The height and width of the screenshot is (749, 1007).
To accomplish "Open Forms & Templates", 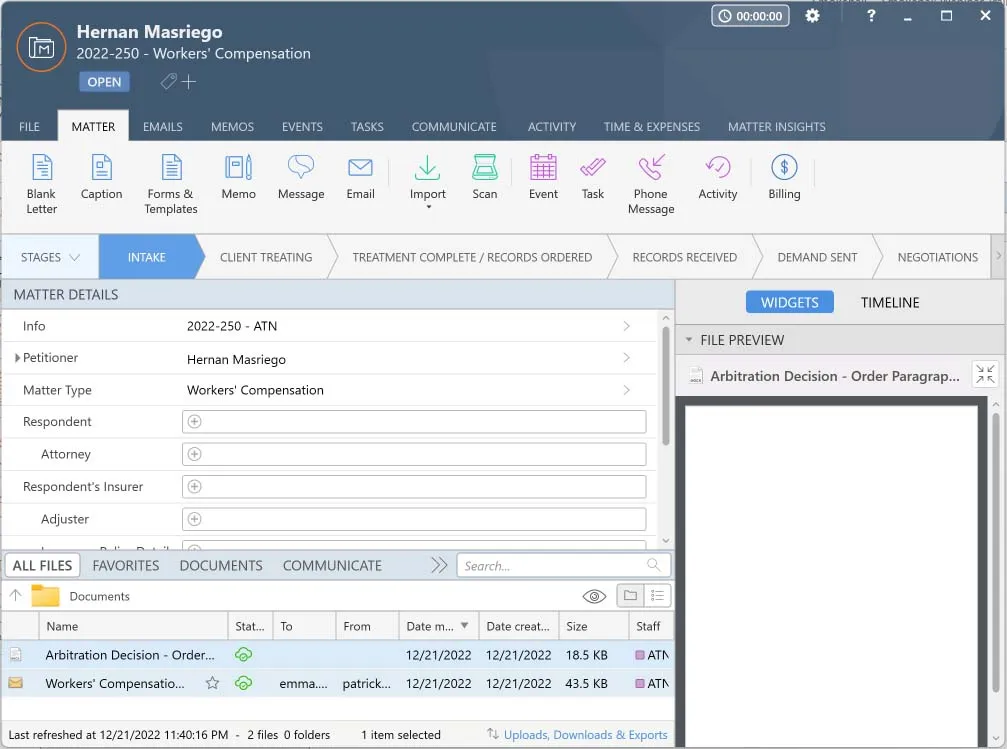I will [x=171, y=184].
